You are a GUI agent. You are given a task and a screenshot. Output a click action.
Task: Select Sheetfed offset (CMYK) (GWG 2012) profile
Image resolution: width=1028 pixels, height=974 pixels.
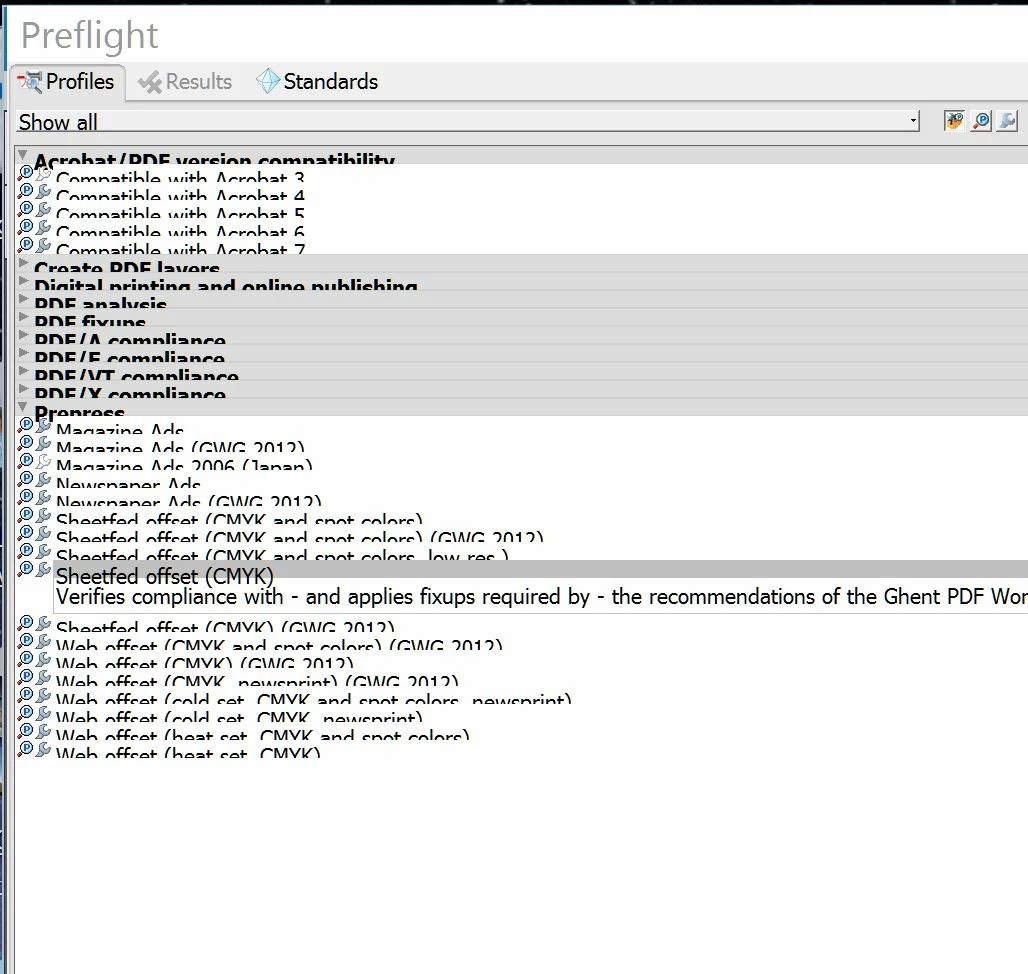point(226,627)
